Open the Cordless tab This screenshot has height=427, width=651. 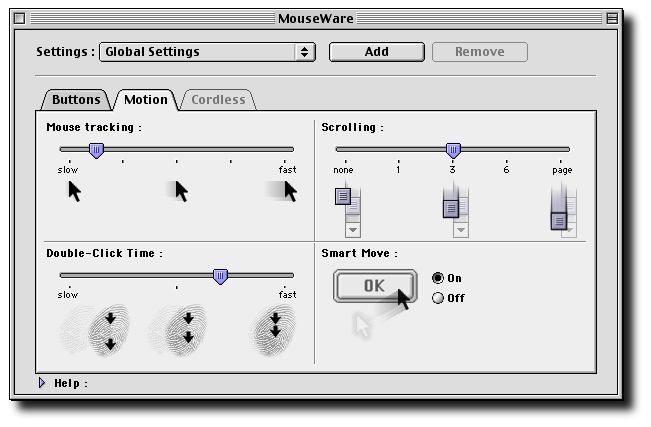click(x=218, y=100)
